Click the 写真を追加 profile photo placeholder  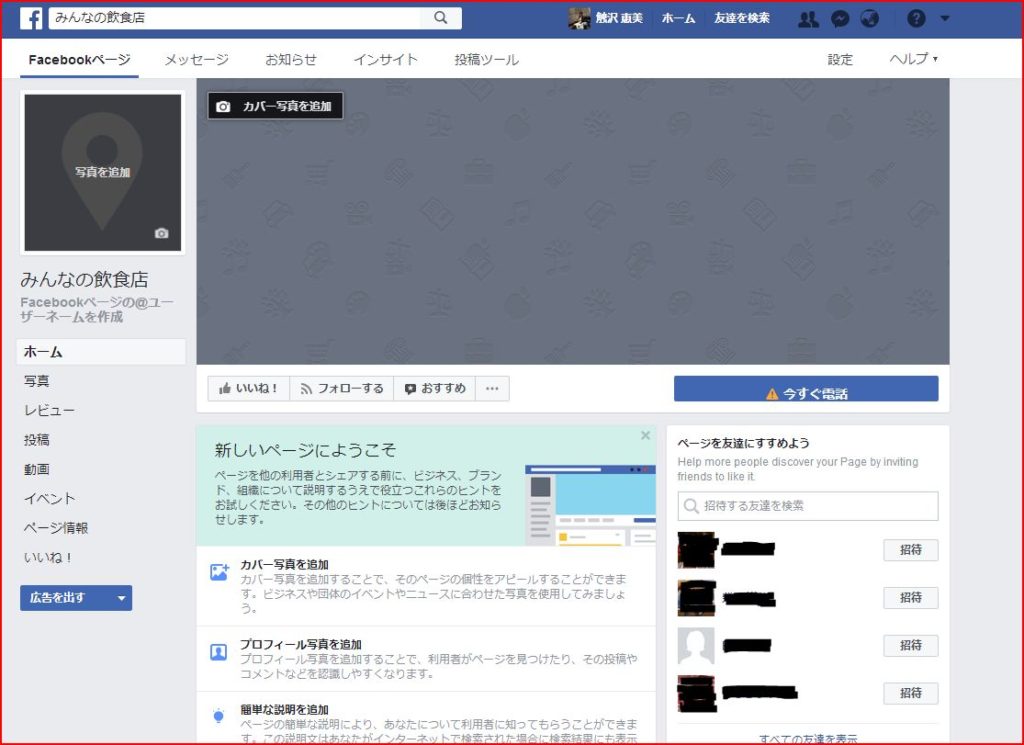click(101, 172)
